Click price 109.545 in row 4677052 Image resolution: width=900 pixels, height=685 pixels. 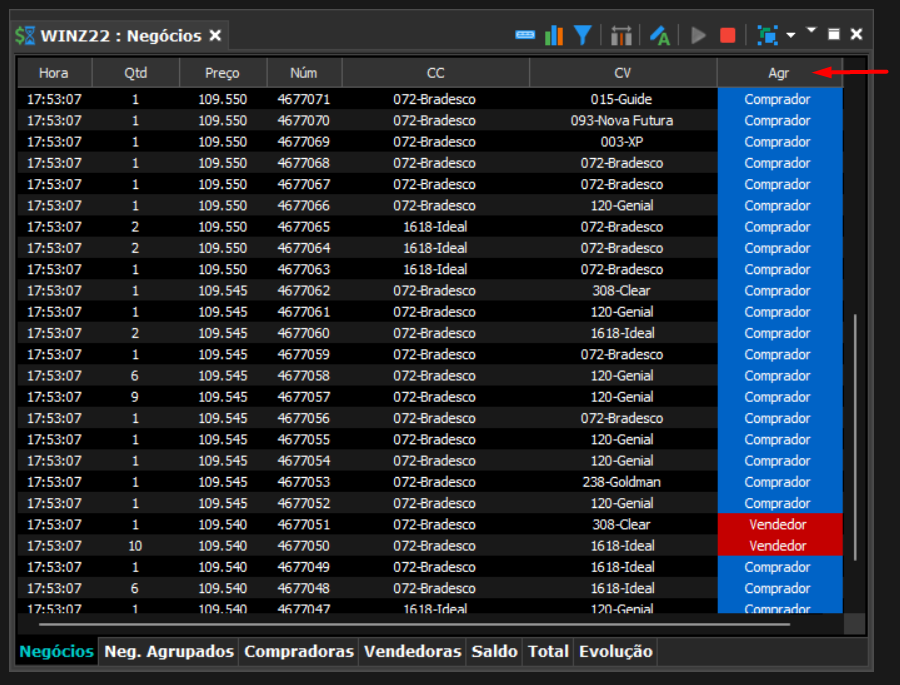pyautogui.click(x=223, y=503)
